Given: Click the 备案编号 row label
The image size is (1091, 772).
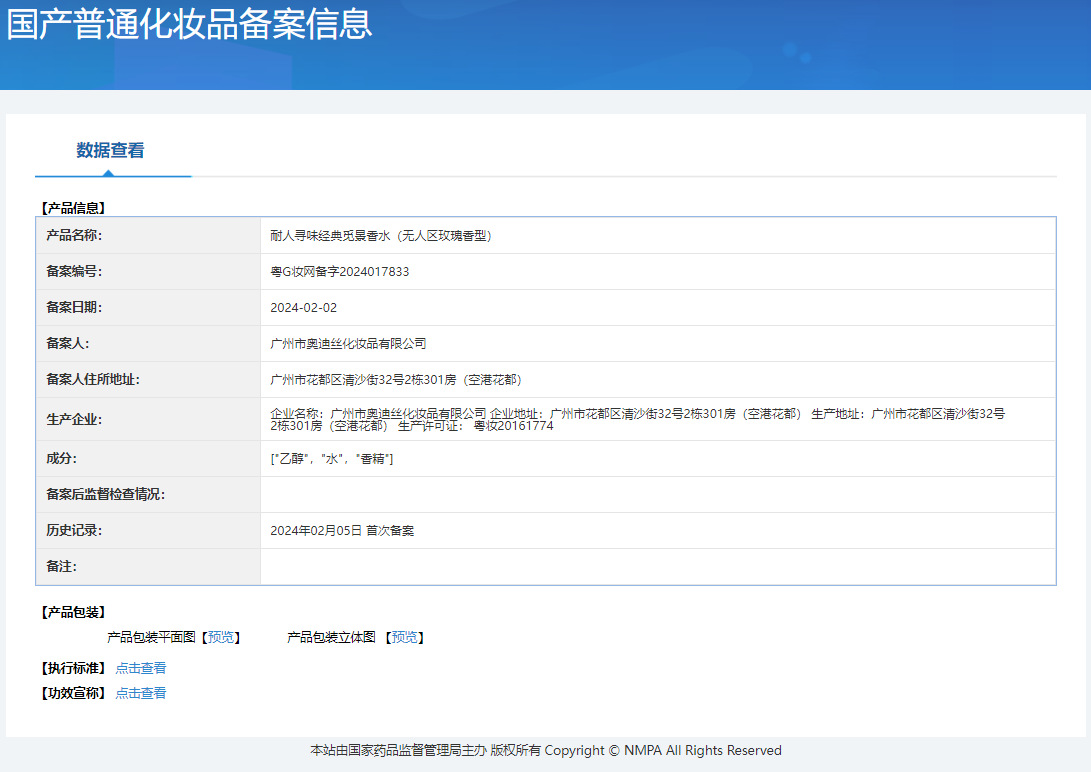Looking at the screenshot, I should 74,272.
